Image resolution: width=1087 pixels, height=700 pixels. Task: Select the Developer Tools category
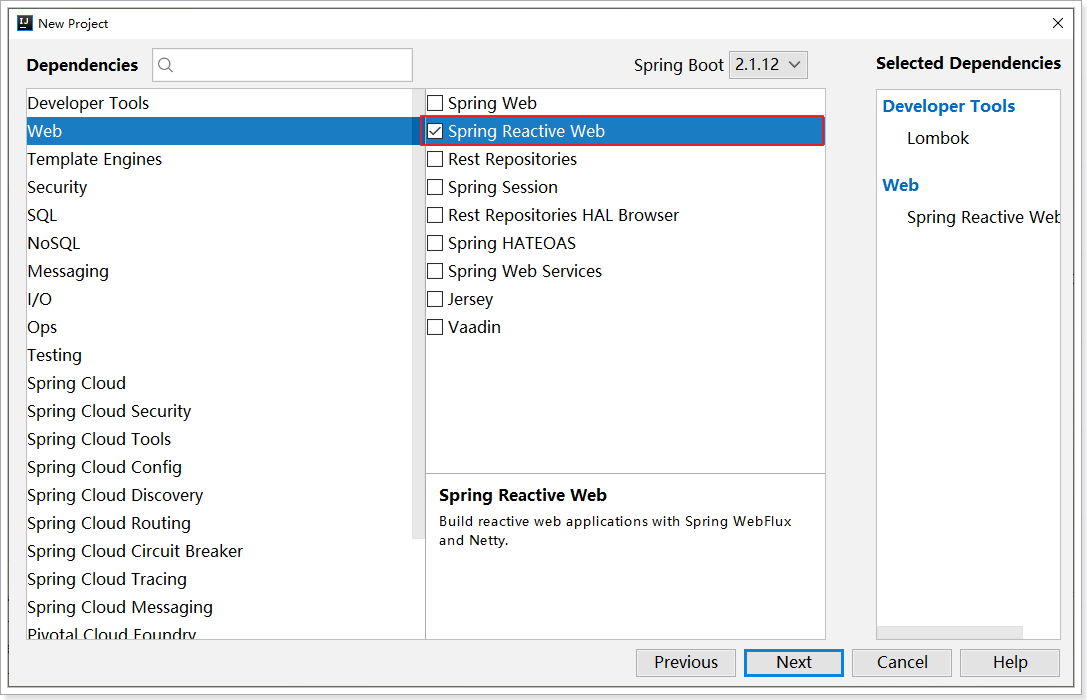pos(219,103)
